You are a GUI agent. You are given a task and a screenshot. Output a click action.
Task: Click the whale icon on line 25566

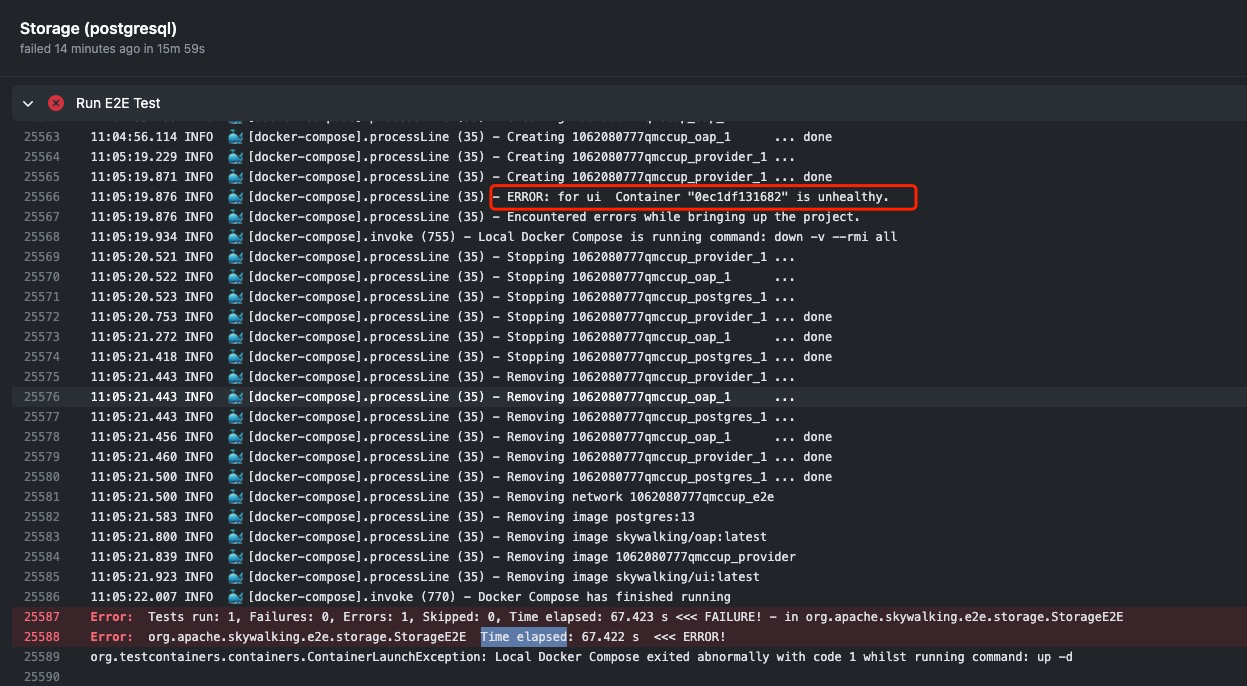coord(236,197)
